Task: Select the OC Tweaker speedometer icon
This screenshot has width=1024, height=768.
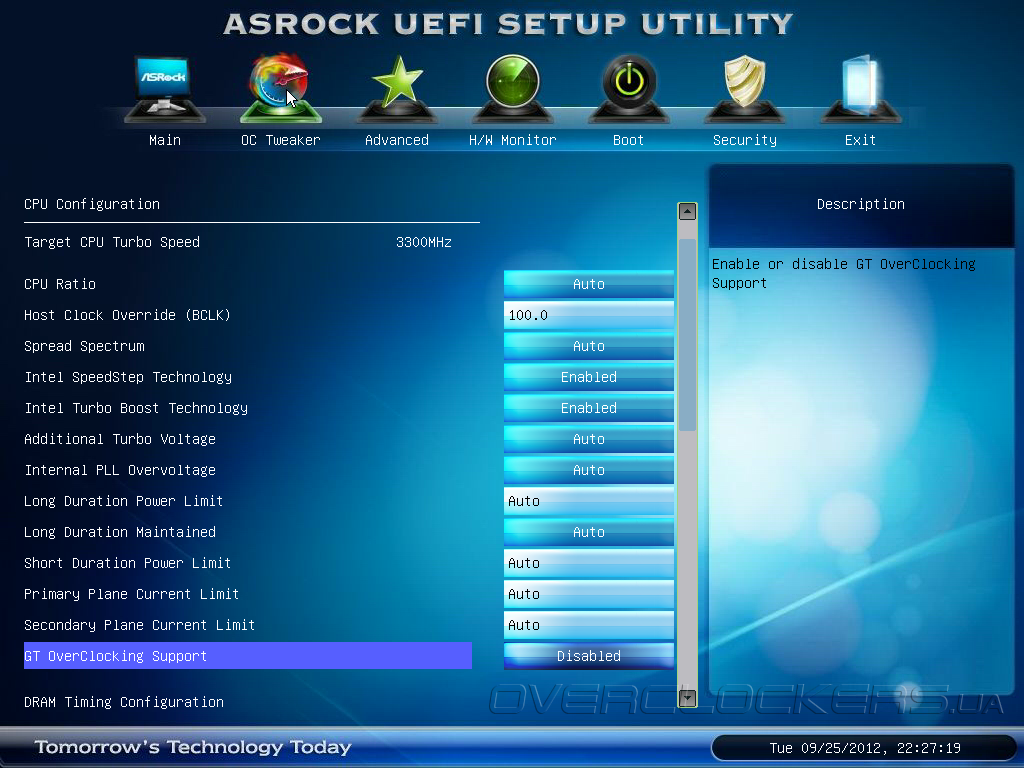Action: point(280,89)
